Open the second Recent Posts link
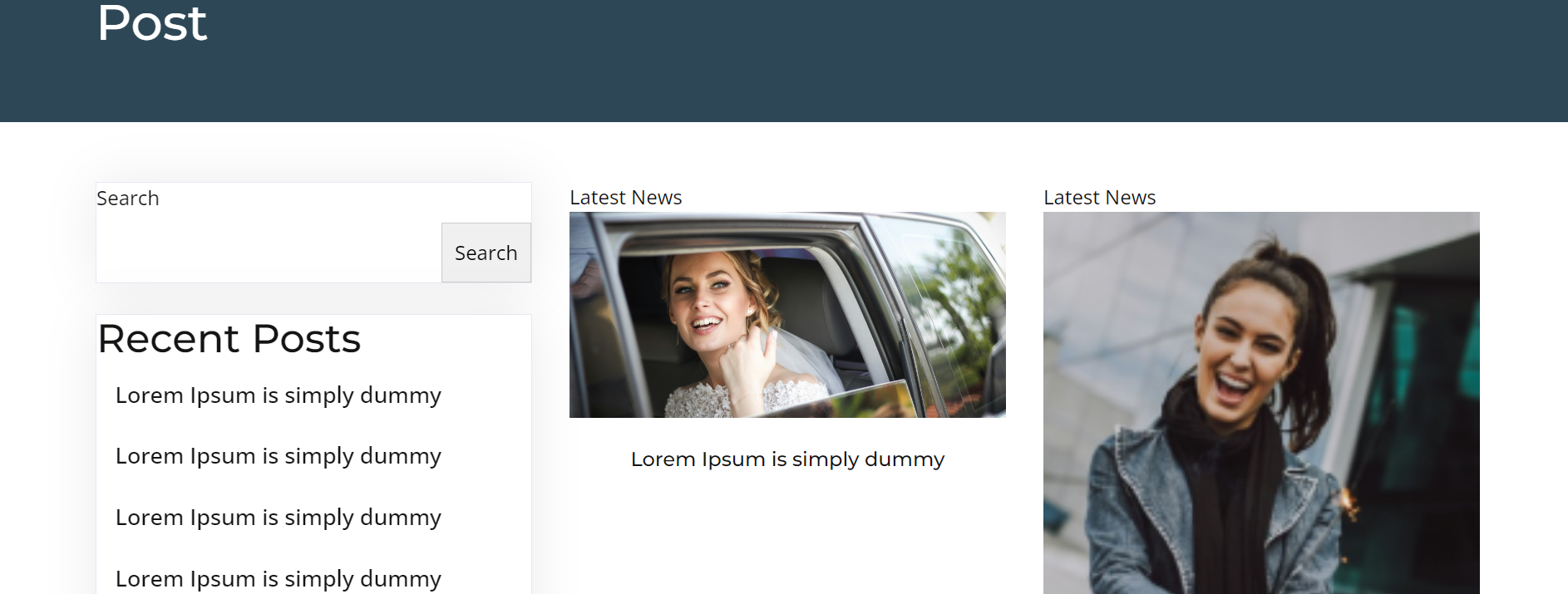1568x594 pixels. (278, 456)
